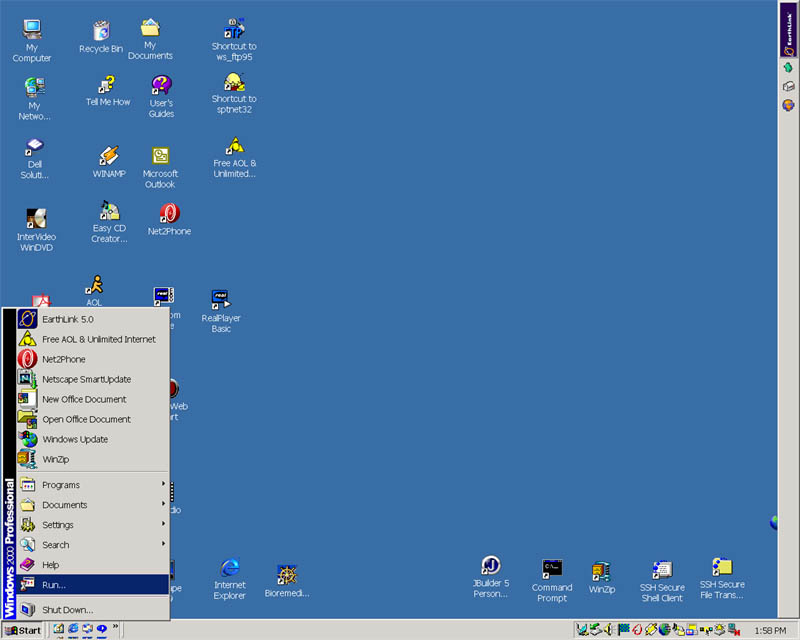Screen dimensions: 800x640
Task: Expand the Quick Launch overflow chevron
Action: click(x=115, y=626)
